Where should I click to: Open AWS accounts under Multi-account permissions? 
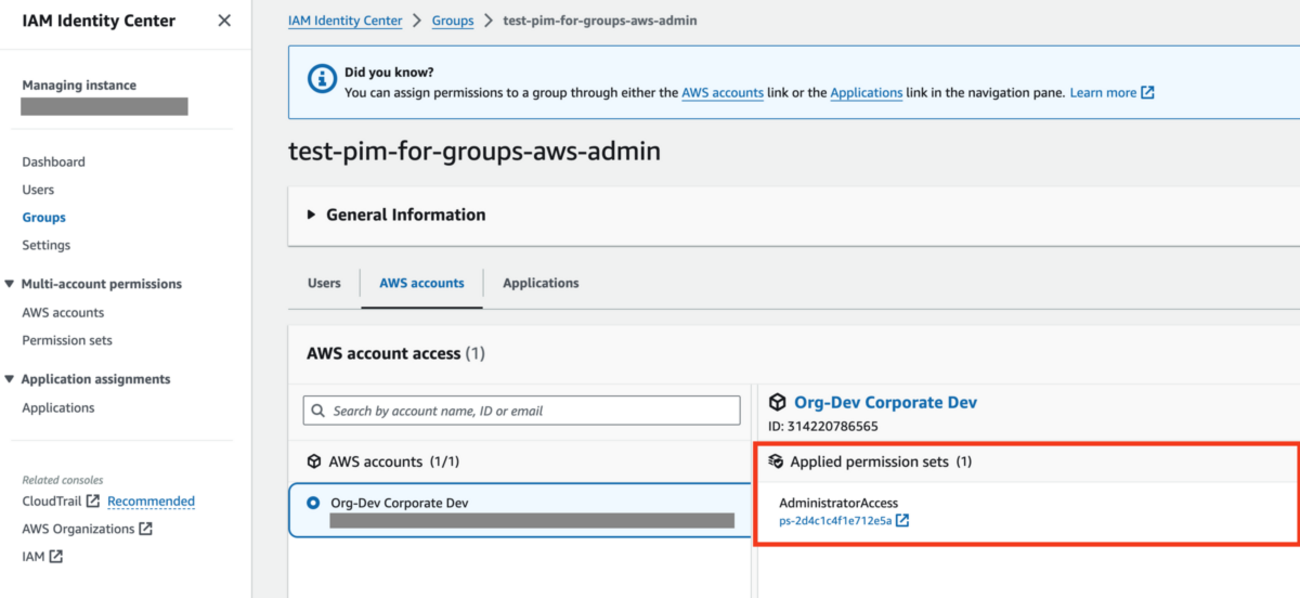(x=63, y=313)
